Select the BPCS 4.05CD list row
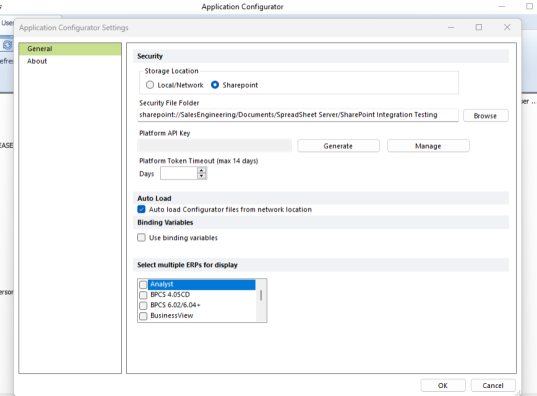Viewport: 537px width, 396px height. point(202,295)
